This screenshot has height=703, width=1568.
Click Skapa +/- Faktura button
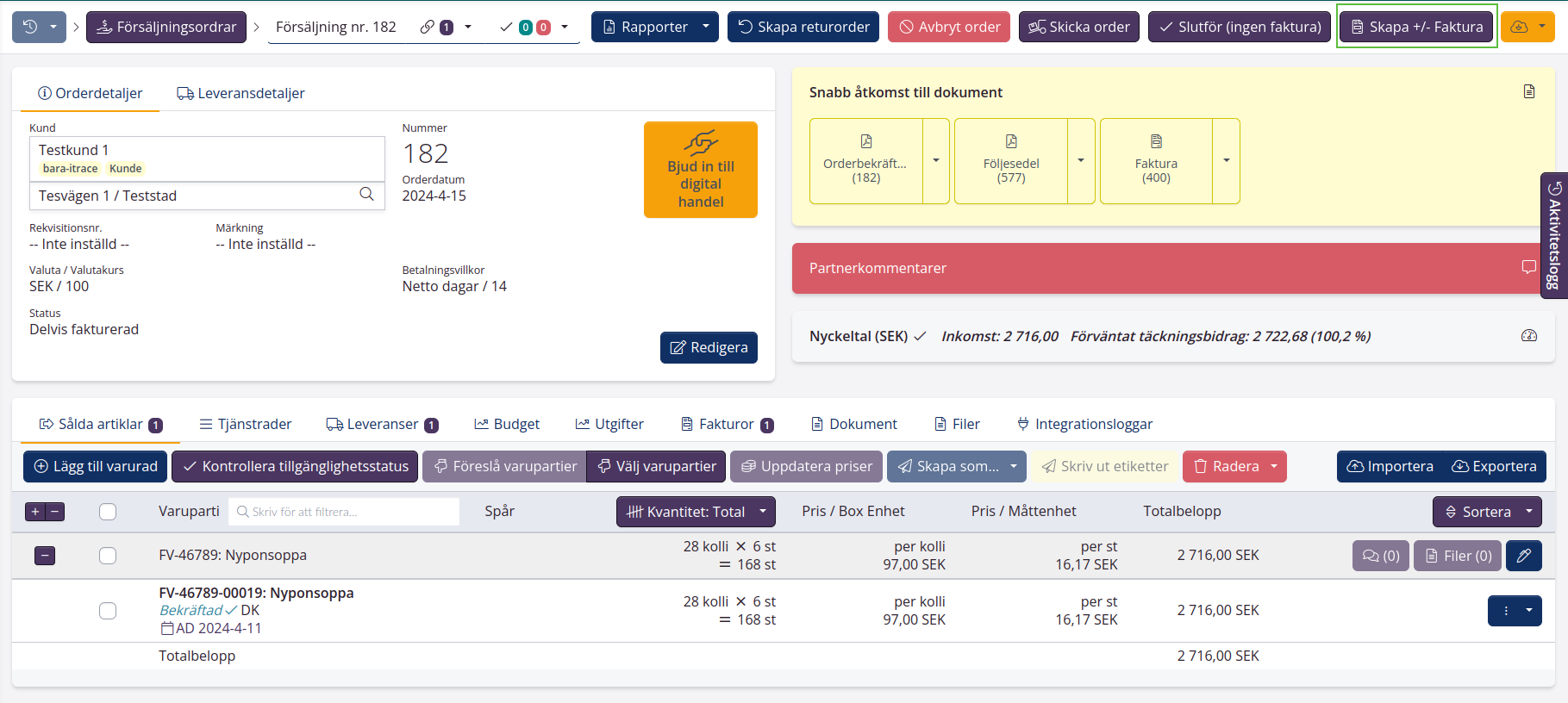1416,27
